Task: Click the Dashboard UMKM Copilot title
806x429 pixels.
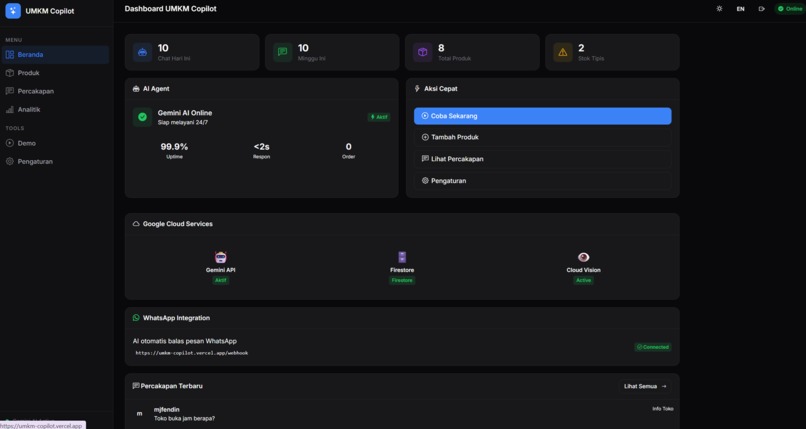Action: pyautogui.click(x=171, y=9)
